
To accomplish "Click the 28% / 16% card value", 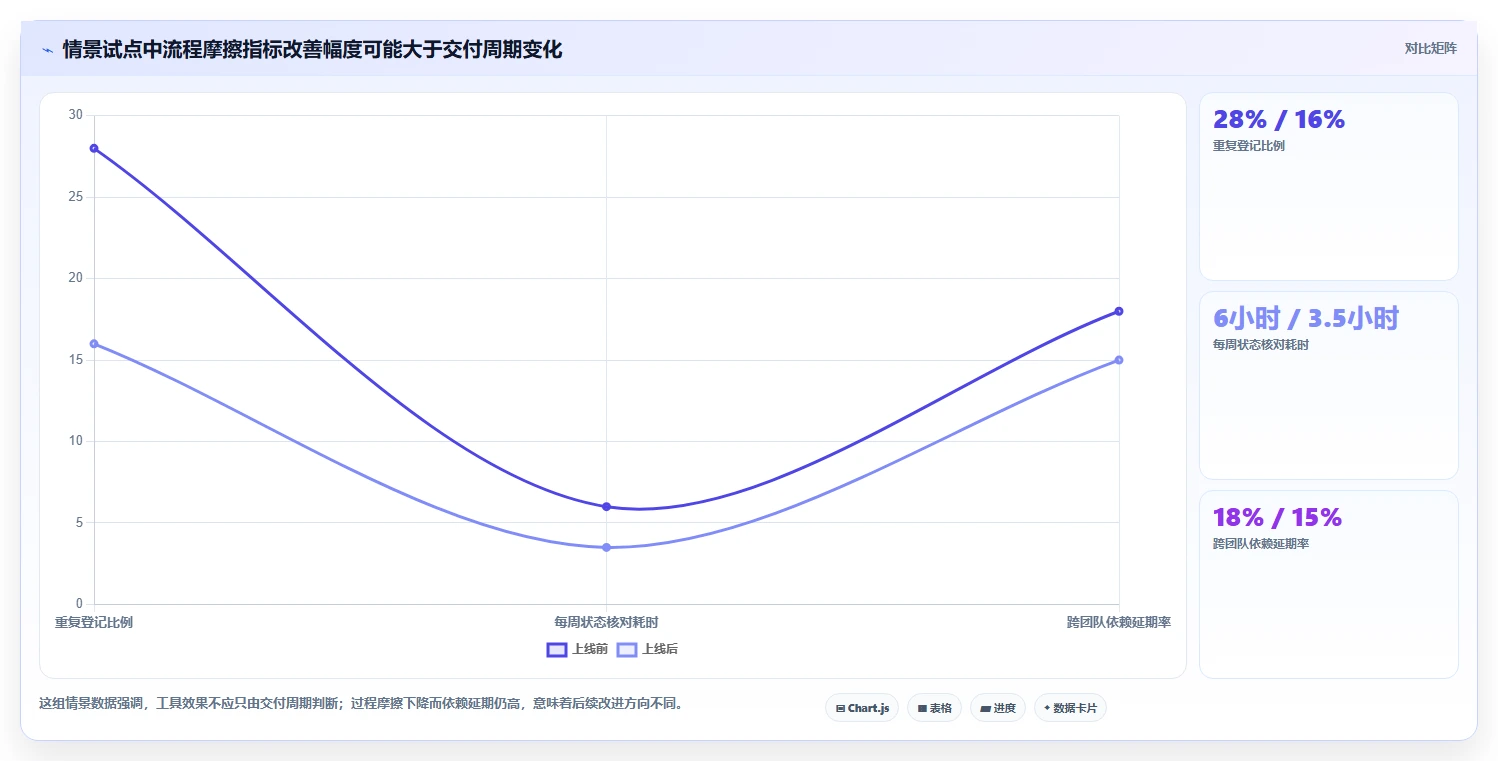I will (1279, 120).
